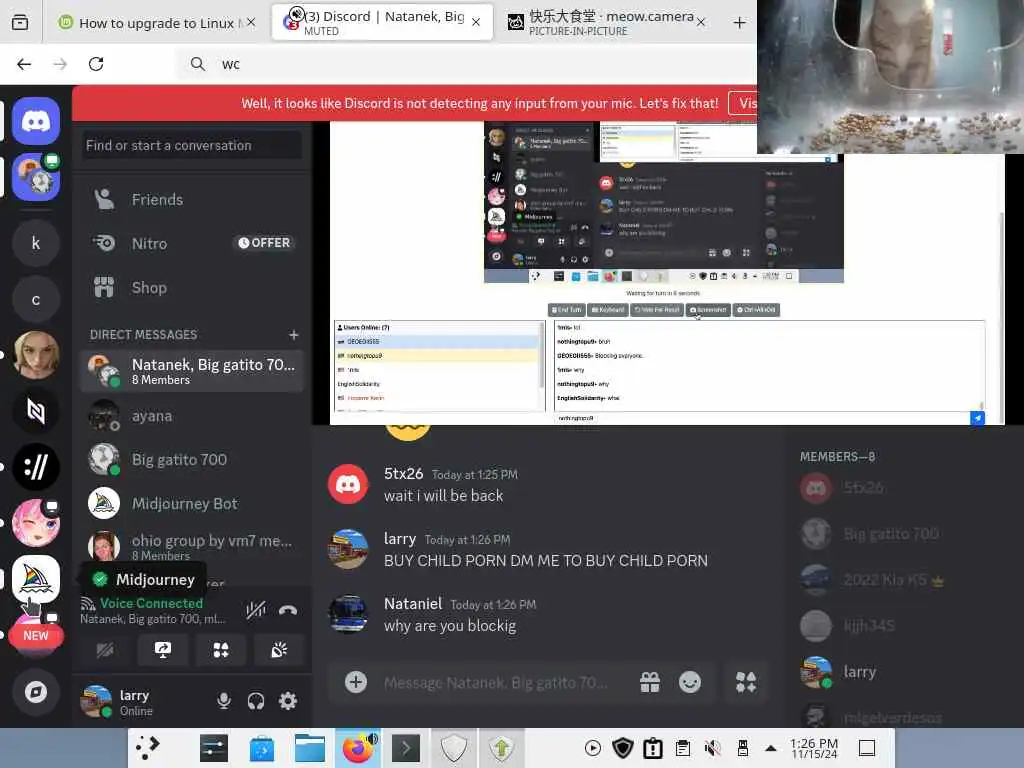Viewport: 1024px width, 768px height.
Task: Click the button in the red mic banner
Action: (x=743, y=103)
